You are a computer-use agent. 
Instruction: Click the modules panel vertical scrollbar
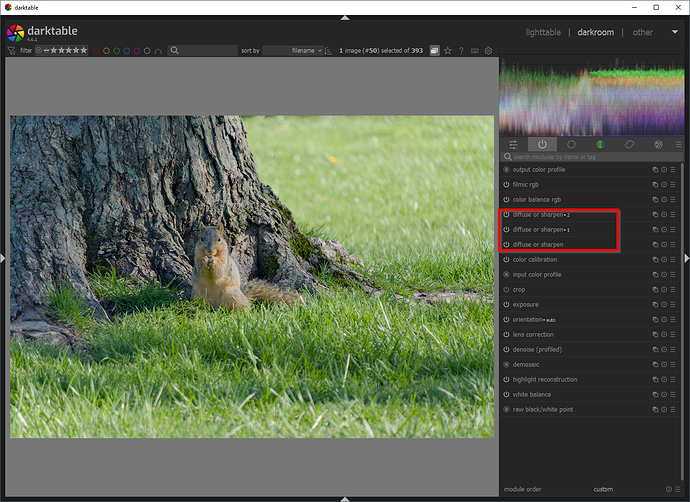pyautogui.click(x=682, y=321)
